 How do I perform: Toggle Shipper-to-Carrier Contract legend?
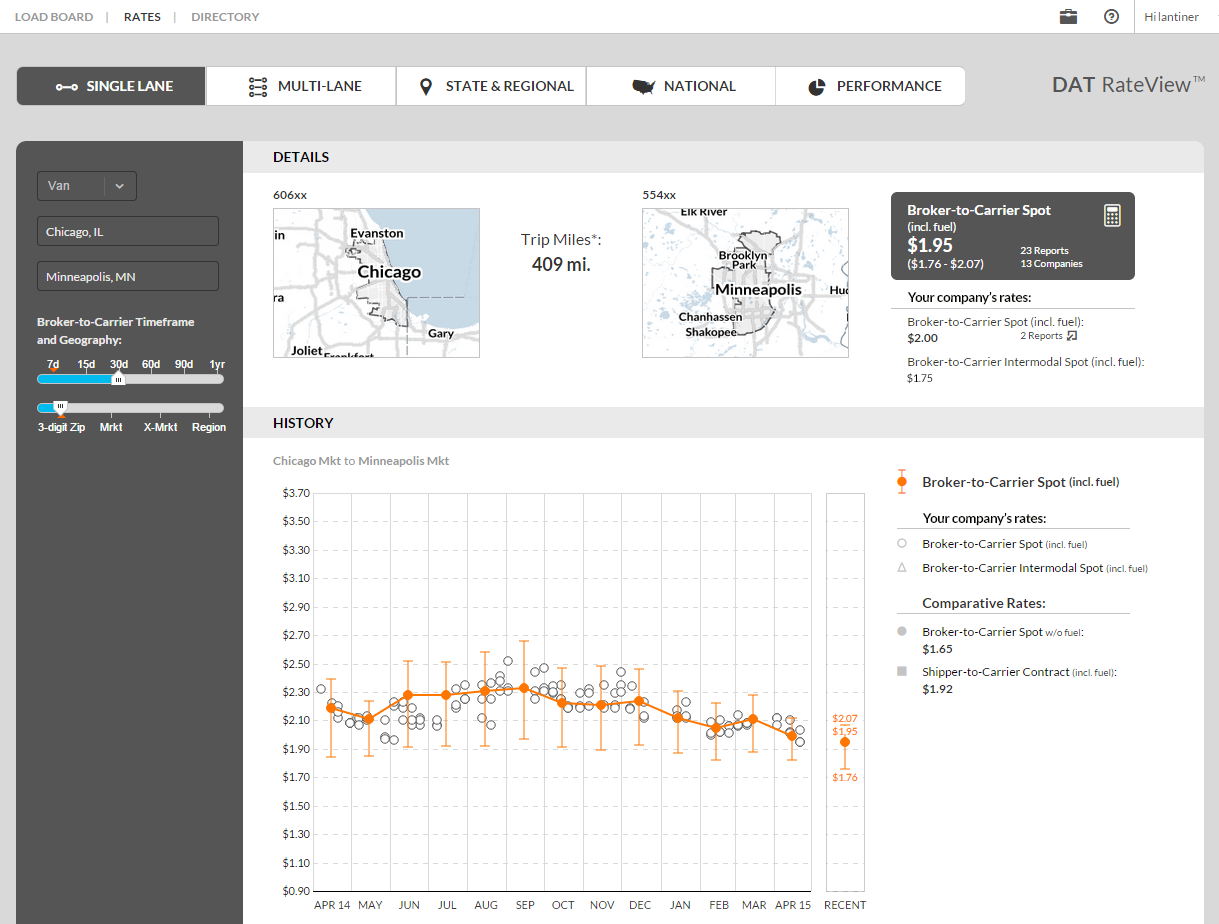pyautogui.click(x=1006, y=672)
